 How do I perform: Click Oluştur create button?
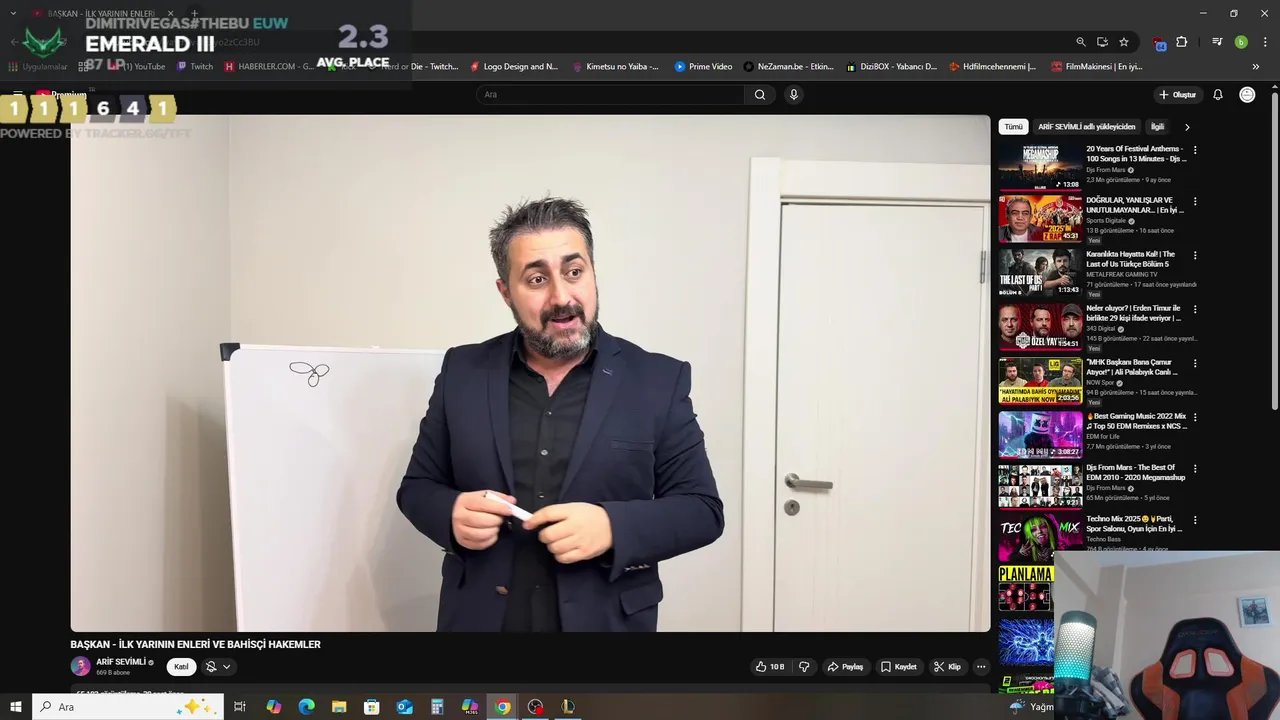(1178, 95)
